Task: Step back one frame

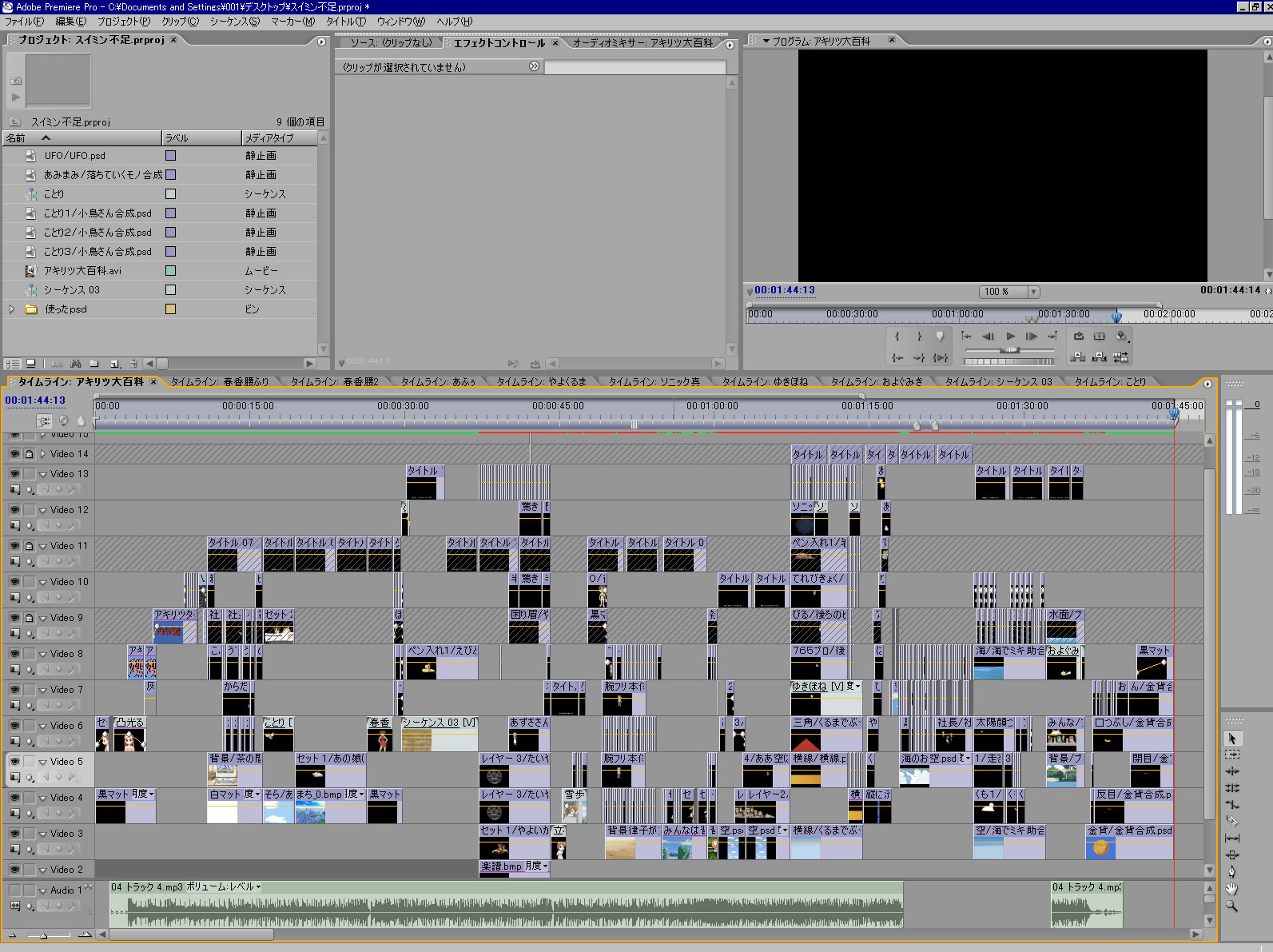Action: coord(989,337)
